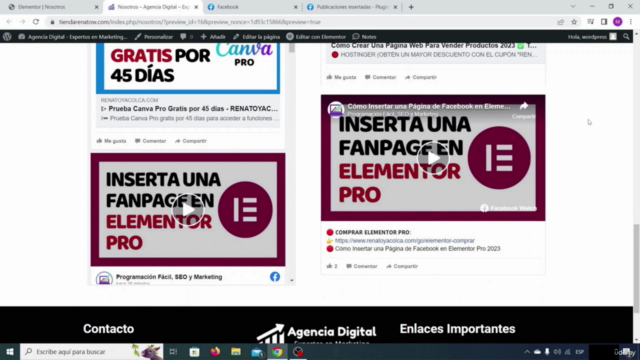
Task: Click Añadir in admin bar
Action: click(x=213, y=37)
